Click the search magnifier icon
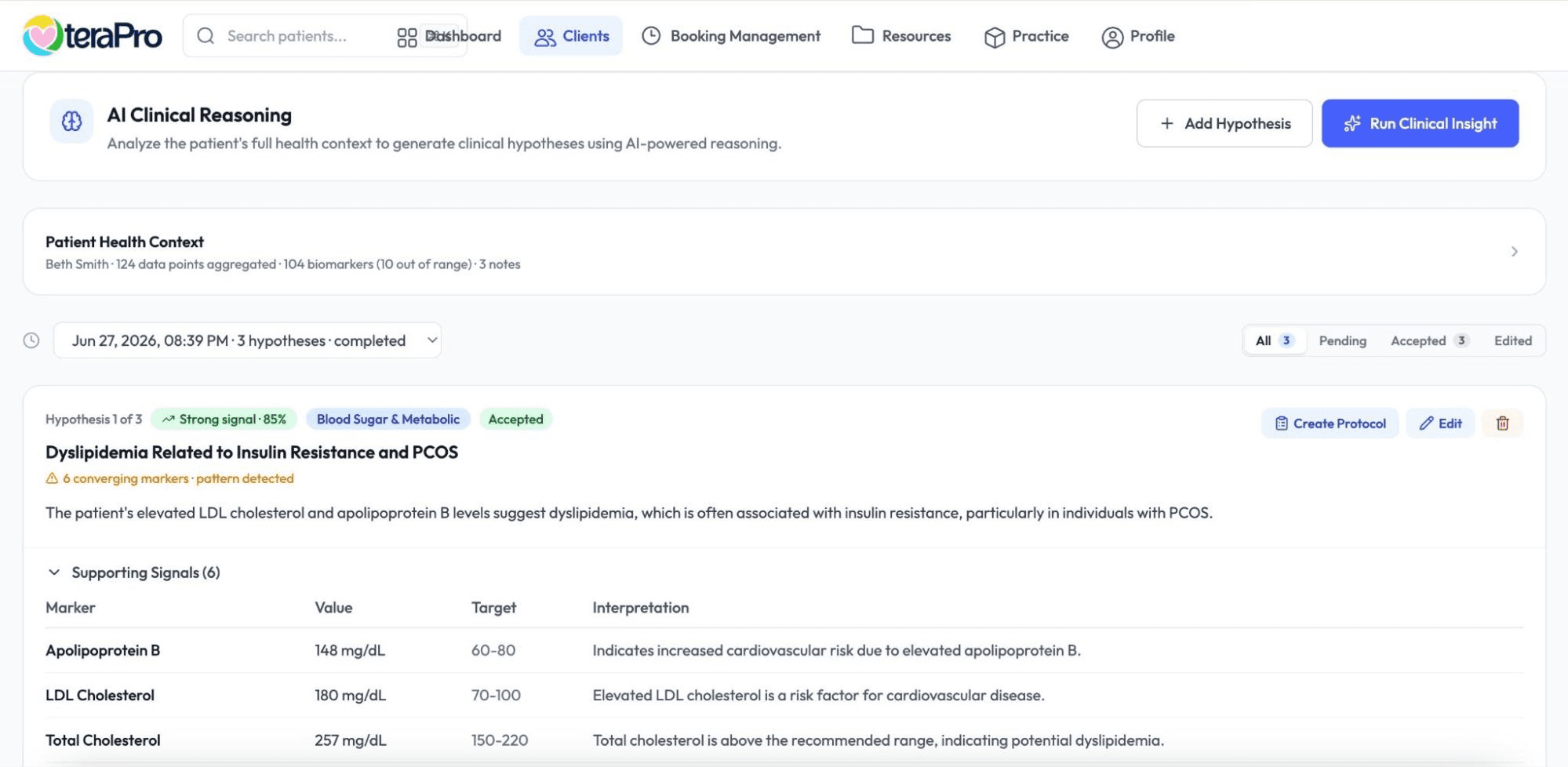Viewport: 1568px width, 767px height. coord(206,36)
